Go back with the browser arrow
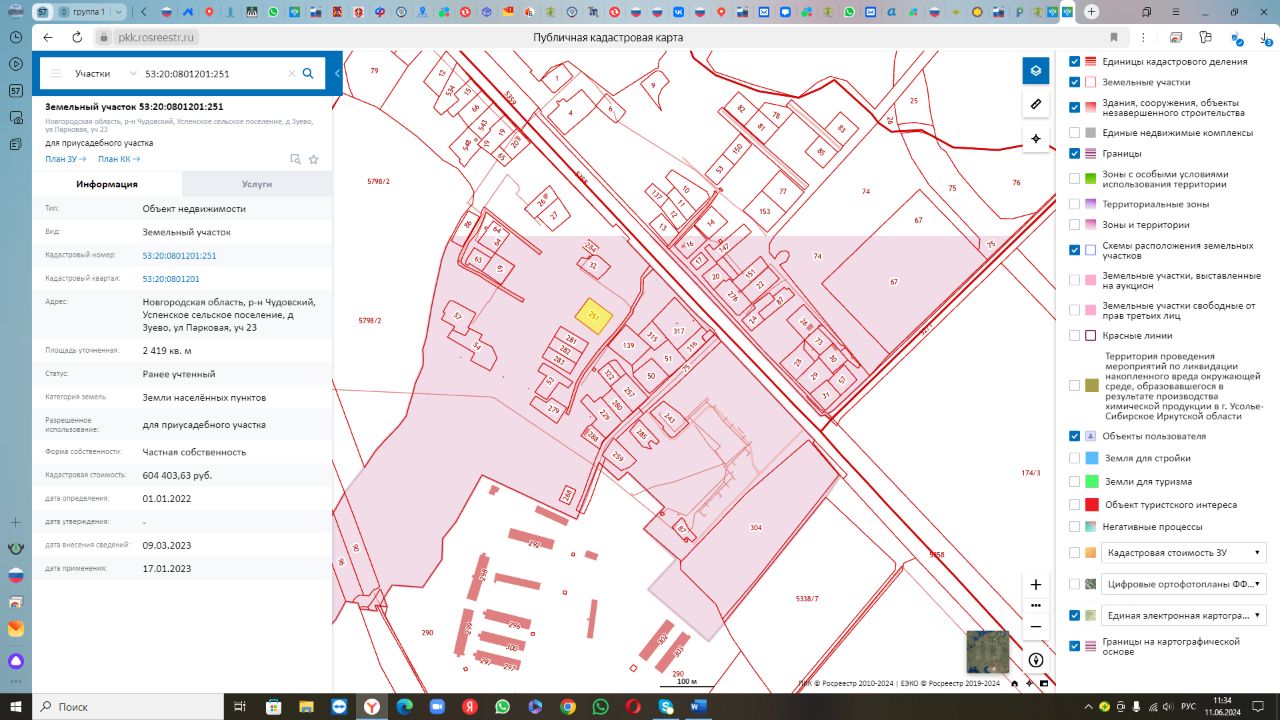The image size is (1280, 720). tap(48, 37)
